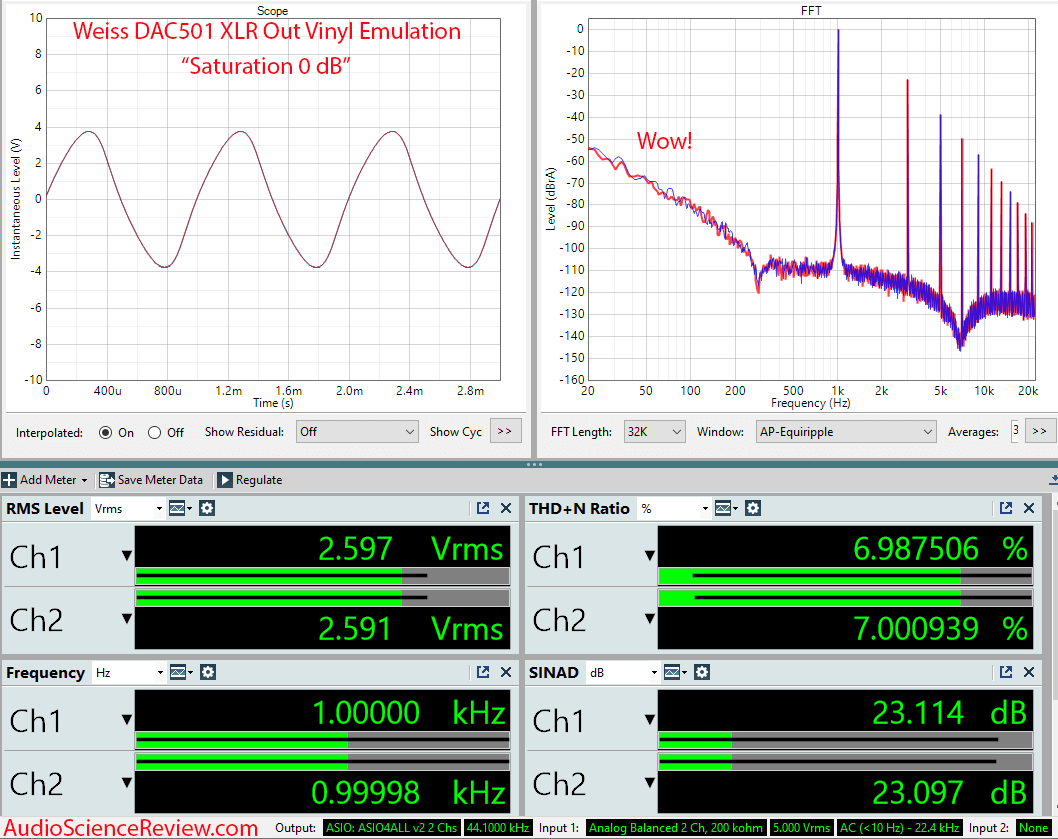Open Add Meter dropdown arrow
Viewport: 1058px width, 839px height.
click(x=84, y=481)
